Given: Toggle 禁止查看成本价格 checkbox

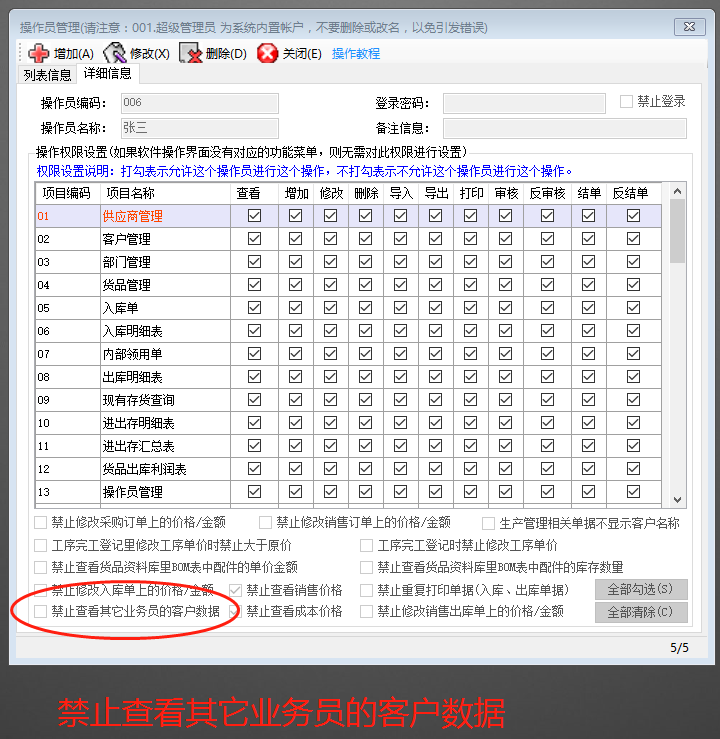Looking at the screenshot, I should 236,611.
